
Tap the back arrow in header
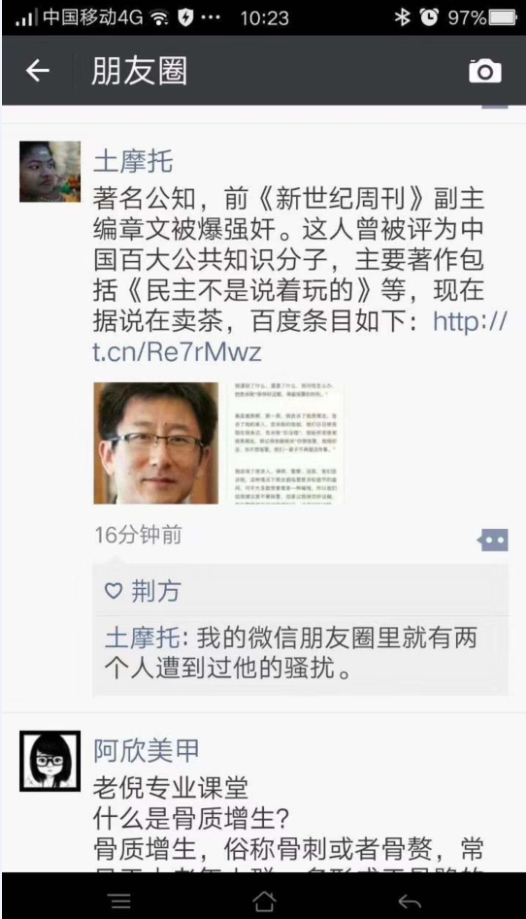[38, 71]
